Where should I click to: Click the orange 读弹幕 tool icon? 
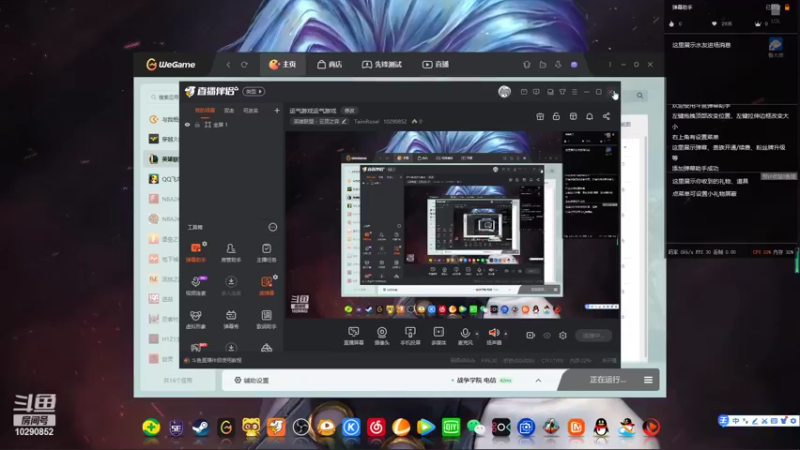[x=266, y=286]
